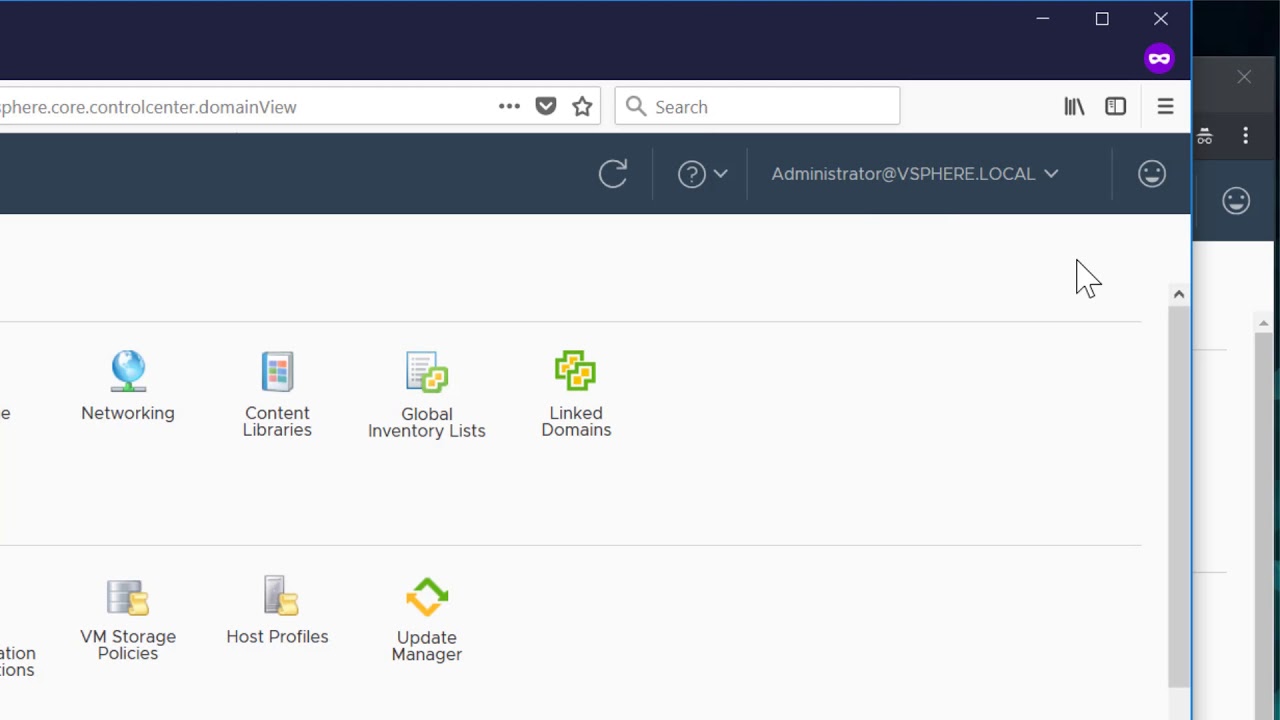Click the browser Search field
Image resolution: width=1280 pixels, height=720 pixels.
(770, 106)
